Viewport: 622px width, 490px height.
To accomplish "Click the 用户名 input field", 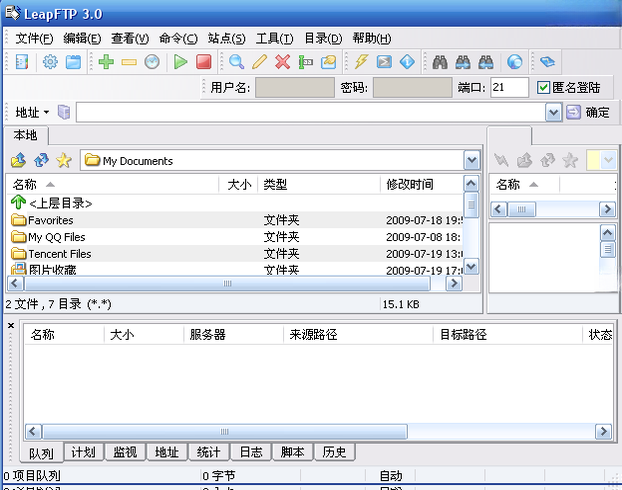I will point(295,88).
